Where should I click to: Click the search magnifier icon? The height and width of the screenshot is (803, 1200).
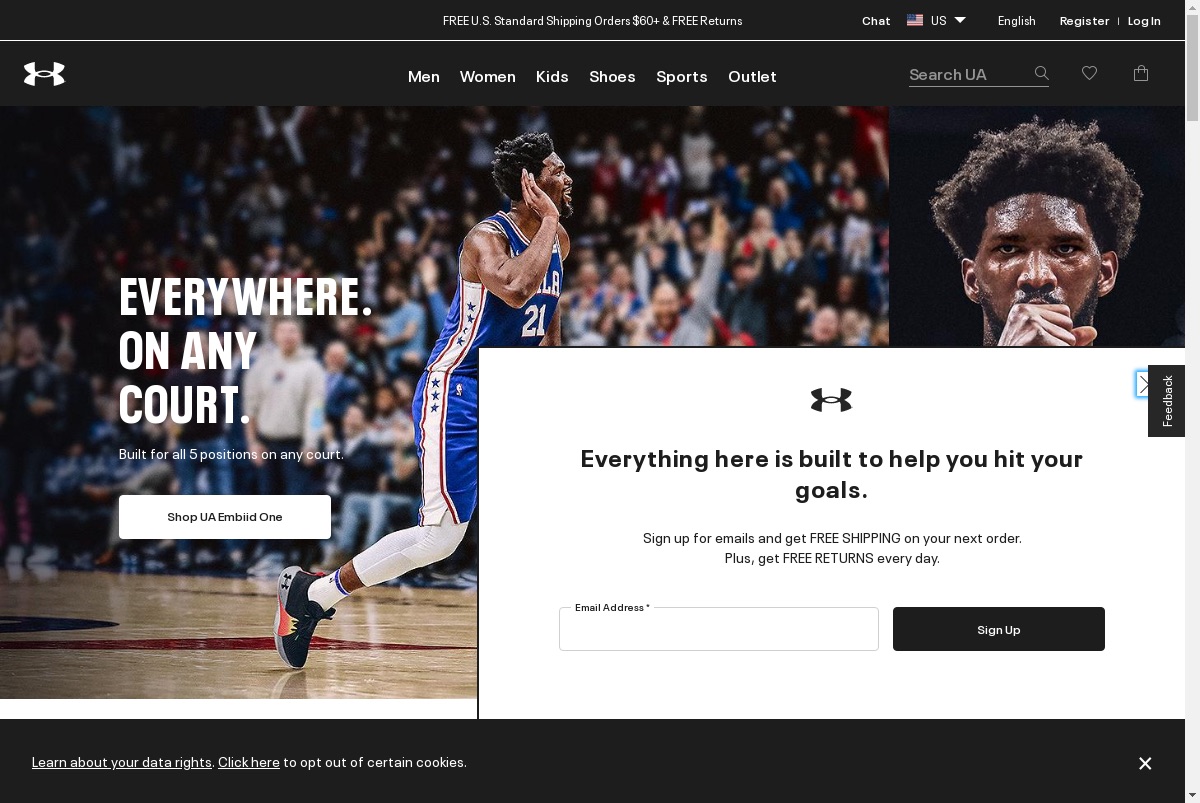click(1041, 73)
